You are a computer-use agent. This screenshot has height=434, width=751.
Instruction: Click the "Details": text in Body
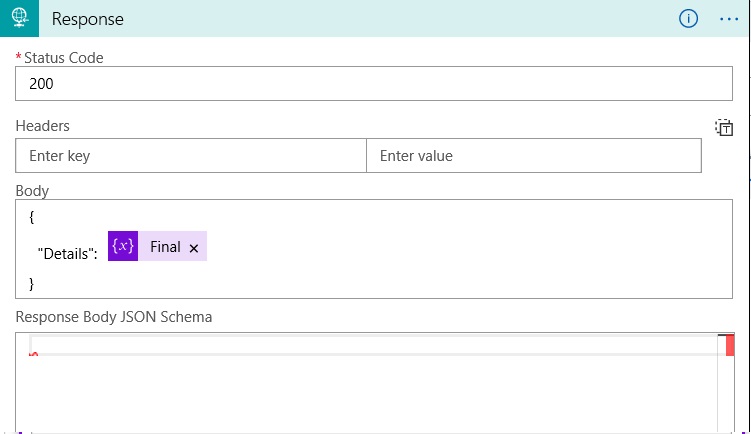[68, 253]
